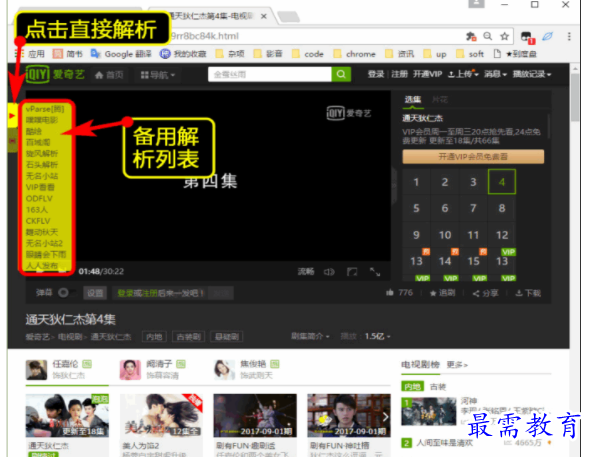The image size is (589, 457).
Task: Open the 应用 apps bookmark
Action: click(30, 54)
